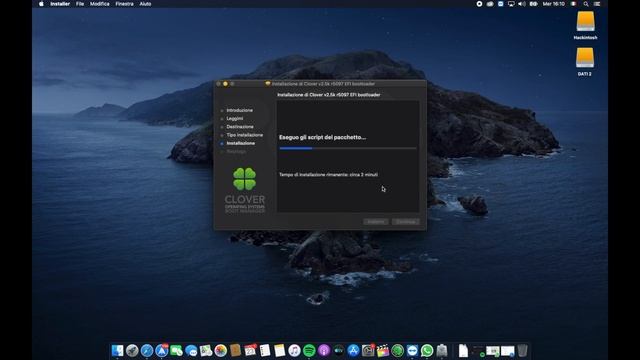Open Hackintosh drive on desktop
Viewport: 640px width, 360px height.
point(585,25)
